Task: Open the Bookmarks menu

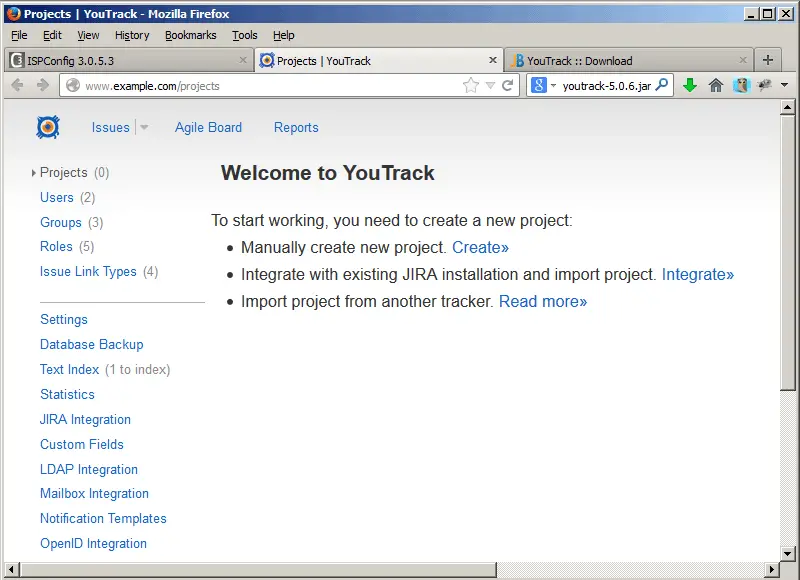Action: pos(191,35)
